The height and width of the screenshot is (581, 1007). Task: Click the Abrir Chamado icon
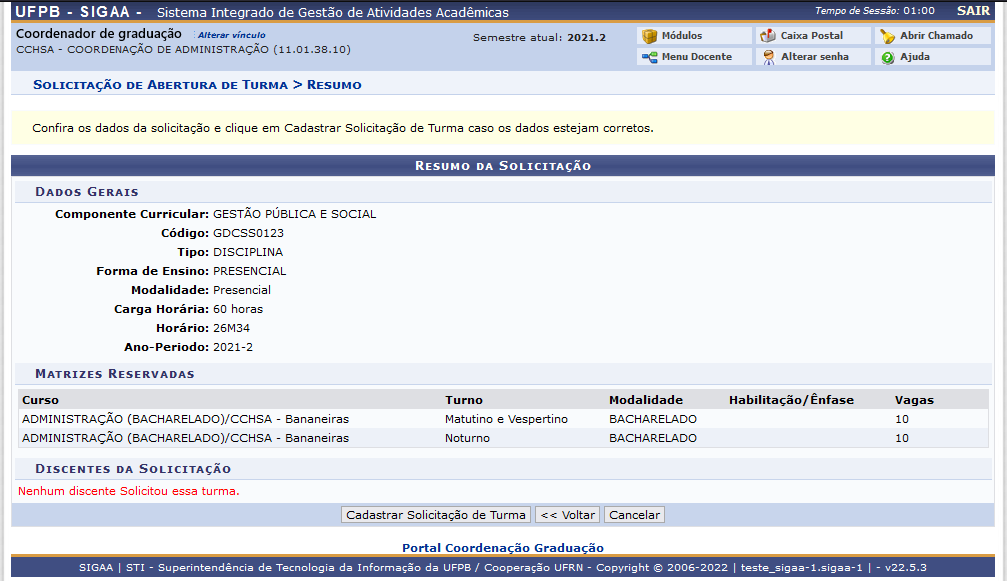point(887,36)
